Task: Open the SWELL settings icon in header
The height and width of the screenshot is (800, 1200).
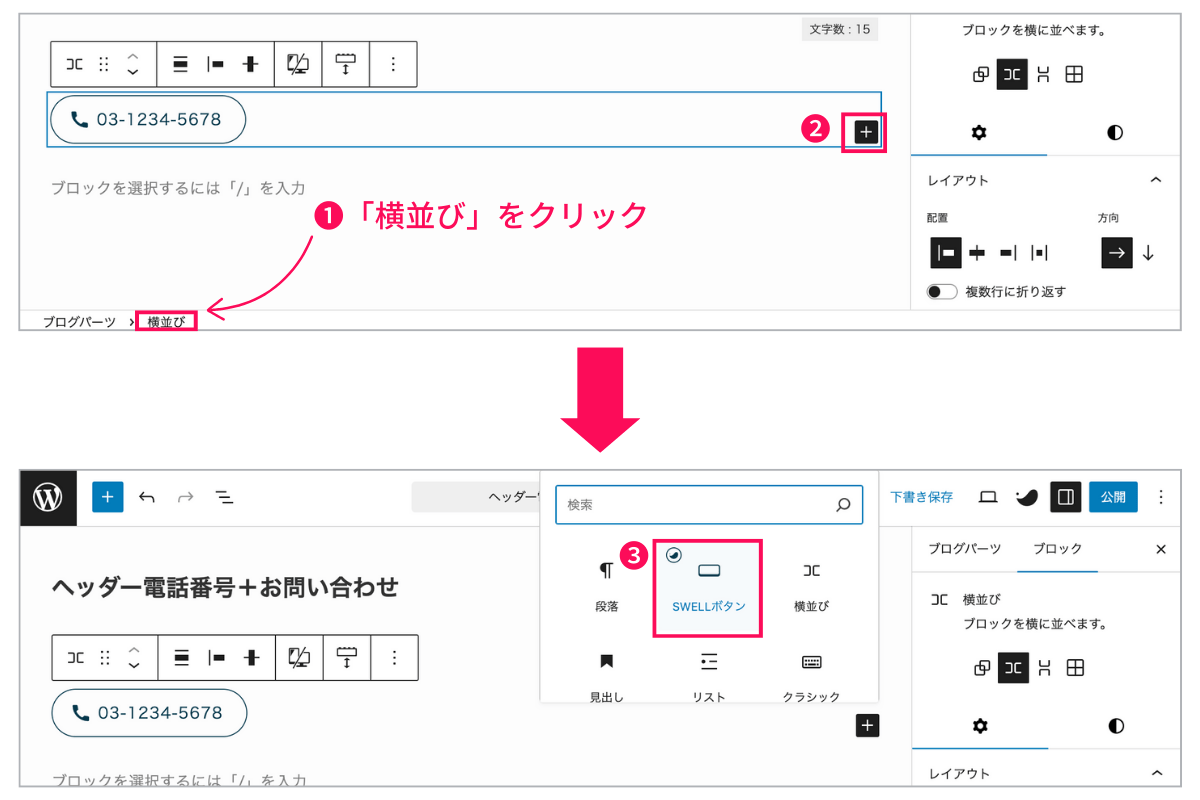Action: [1027, 497]
